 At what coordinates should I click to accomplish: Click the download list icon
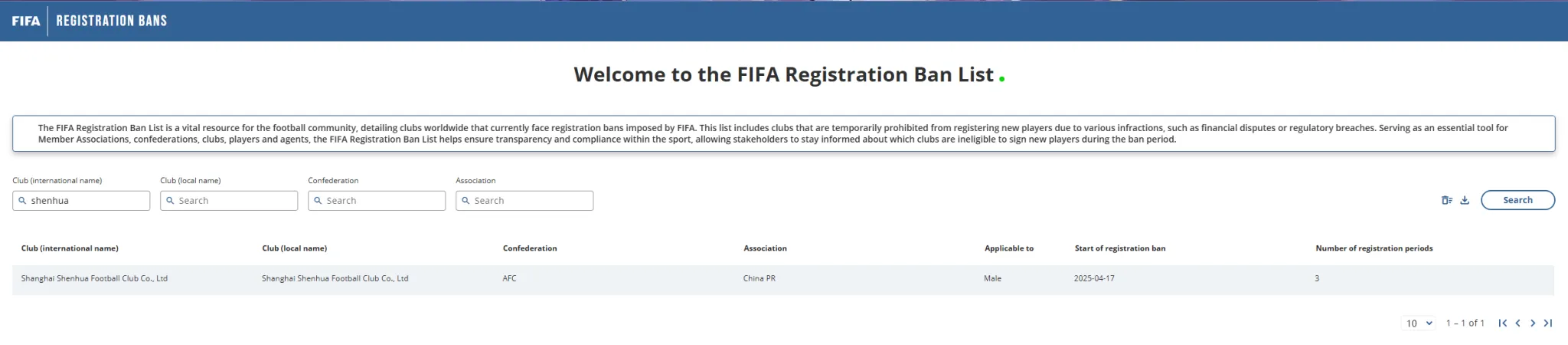click(1465, 200)
